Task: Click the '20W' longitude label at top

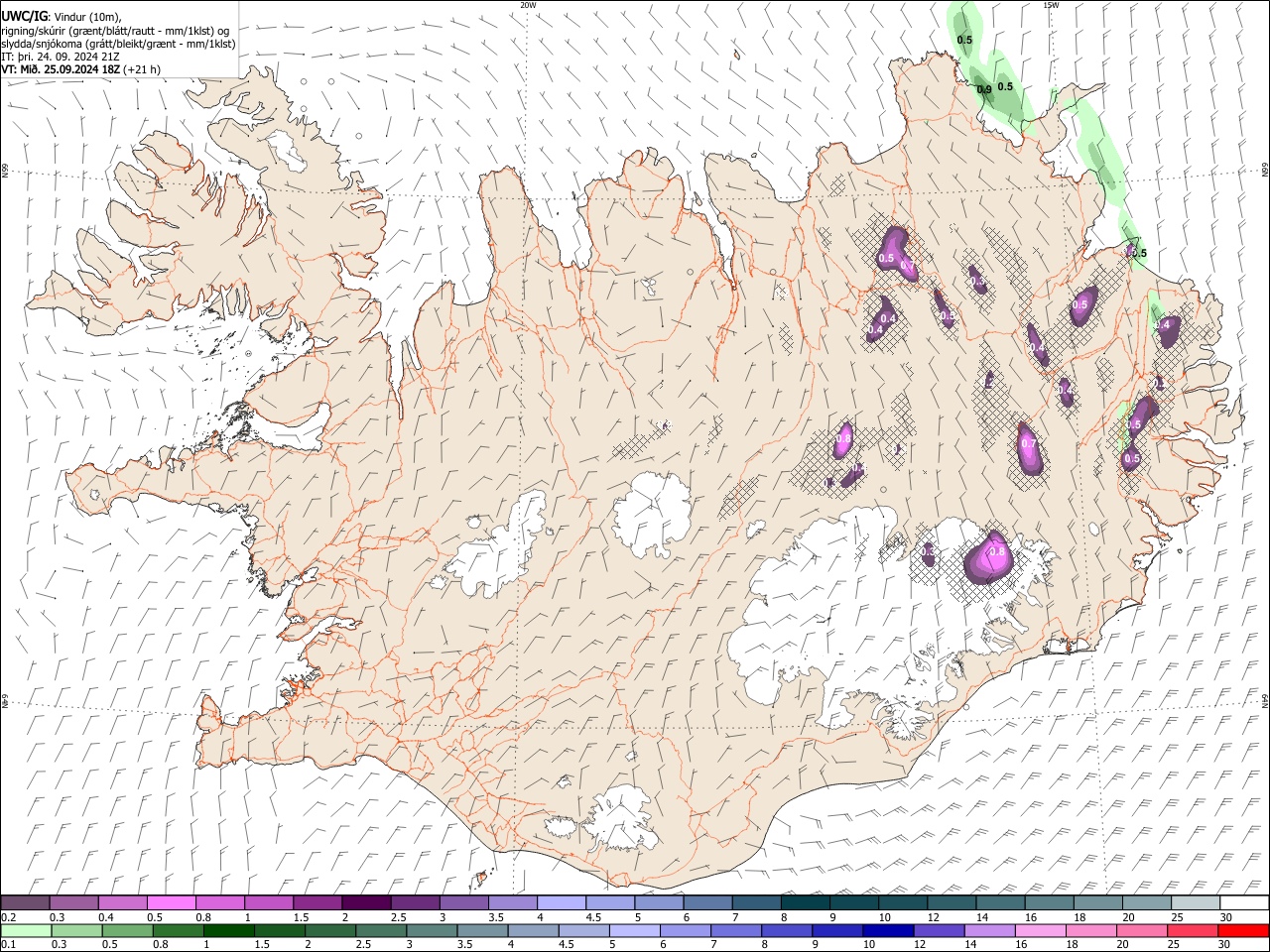Action: [528, 5]
